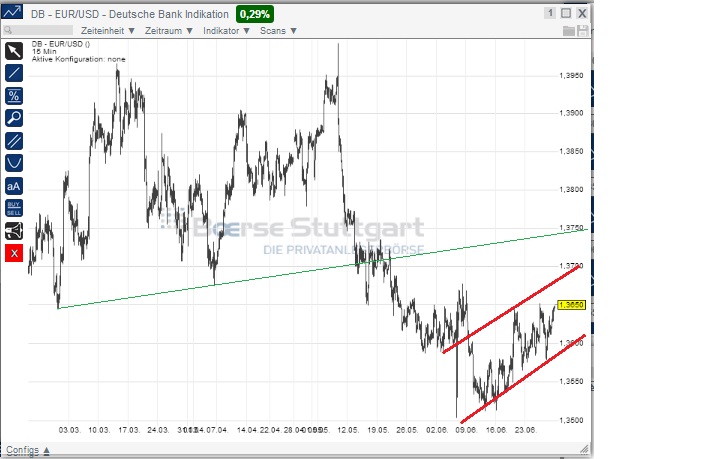Click the megaphone alert tool
This screenshot has width=723, height=459.
(x=14, y=231)
